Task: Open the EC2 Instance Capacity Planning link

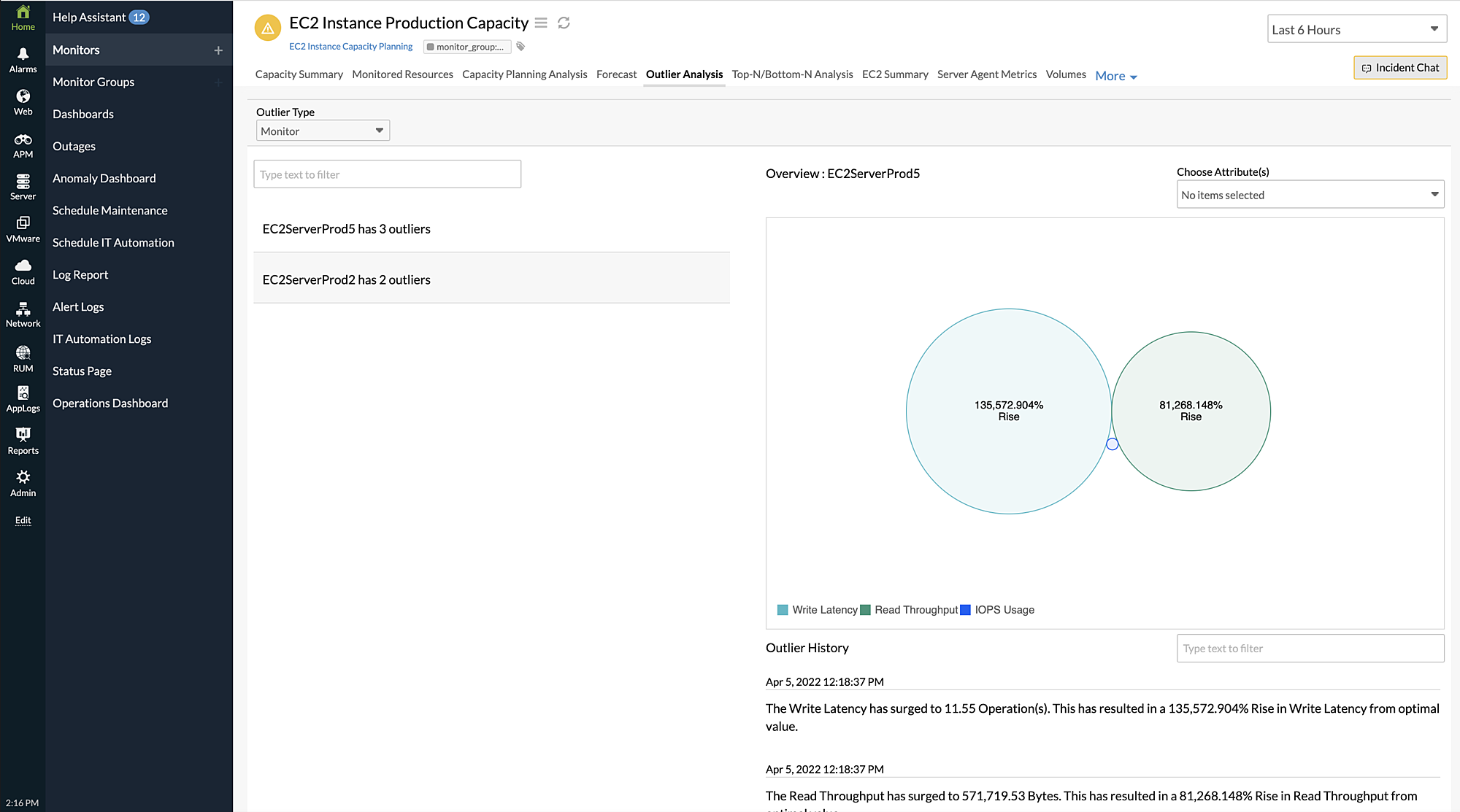Action: coord(350,46)
